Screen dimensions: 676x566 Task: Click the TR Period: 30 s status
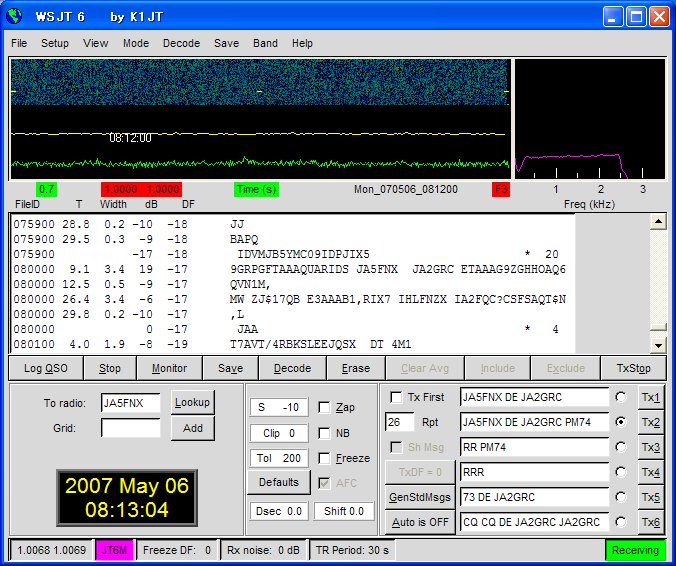(x=352, y=550)
